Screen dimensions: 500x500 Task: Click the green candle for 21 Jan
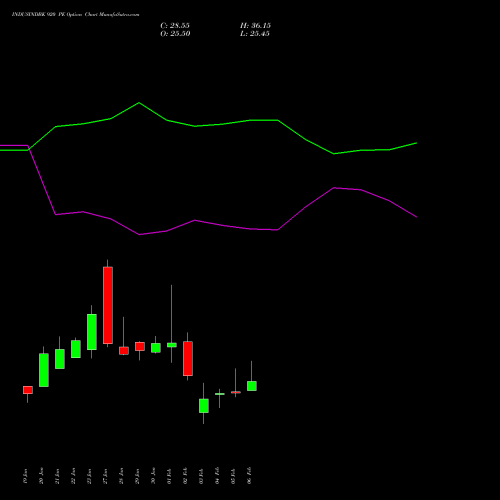(60, 359)
